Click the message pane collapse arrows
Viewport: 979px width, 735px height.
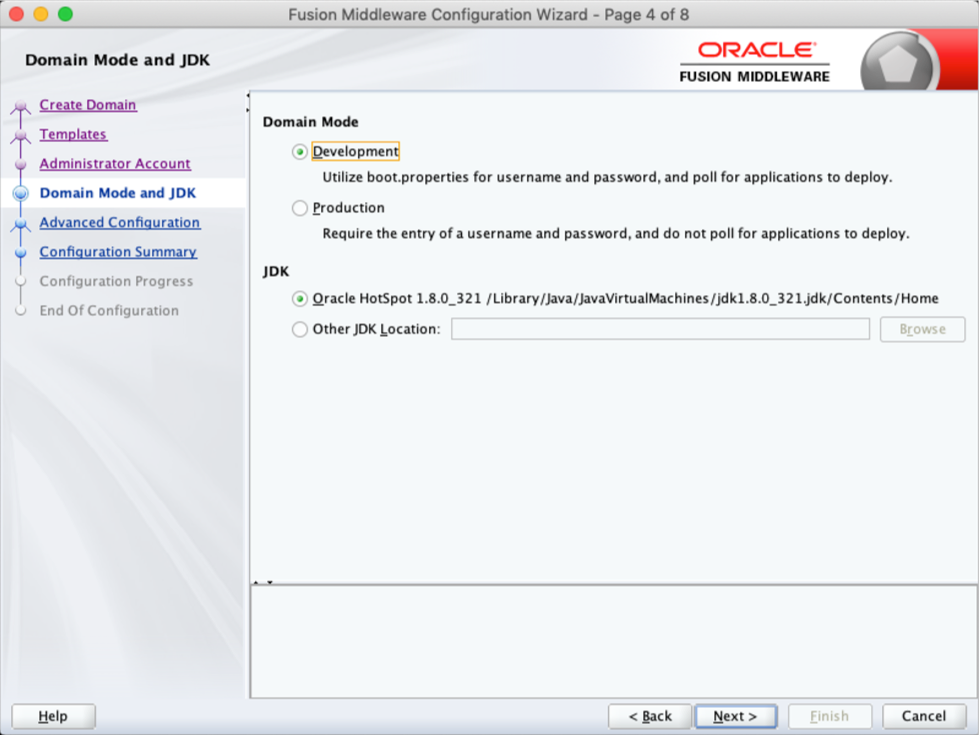pyautogui.click(x=263, y=582)
